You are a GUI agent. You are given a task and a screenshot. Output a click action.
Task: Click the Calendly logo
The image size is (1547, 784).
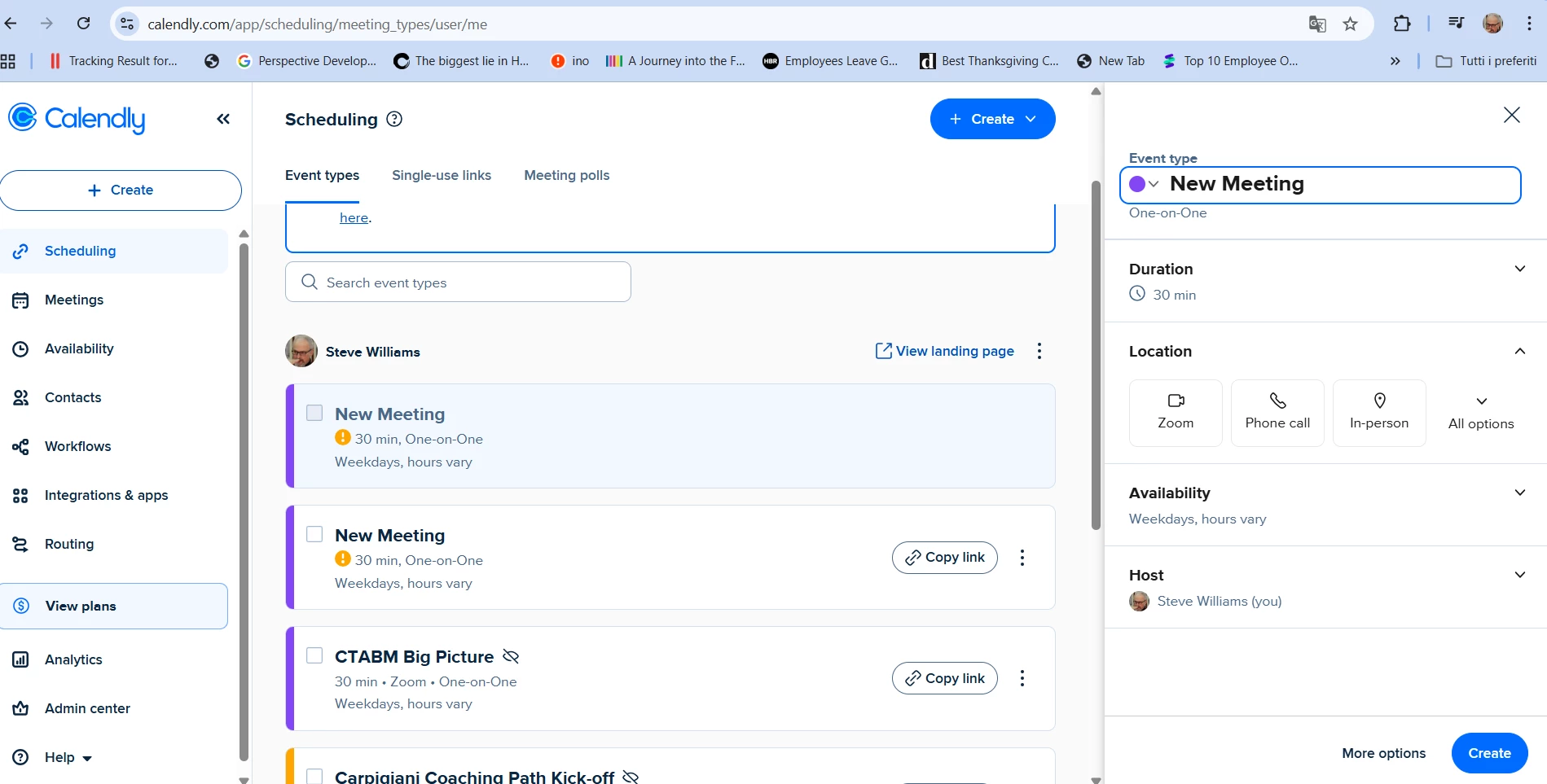77,119
